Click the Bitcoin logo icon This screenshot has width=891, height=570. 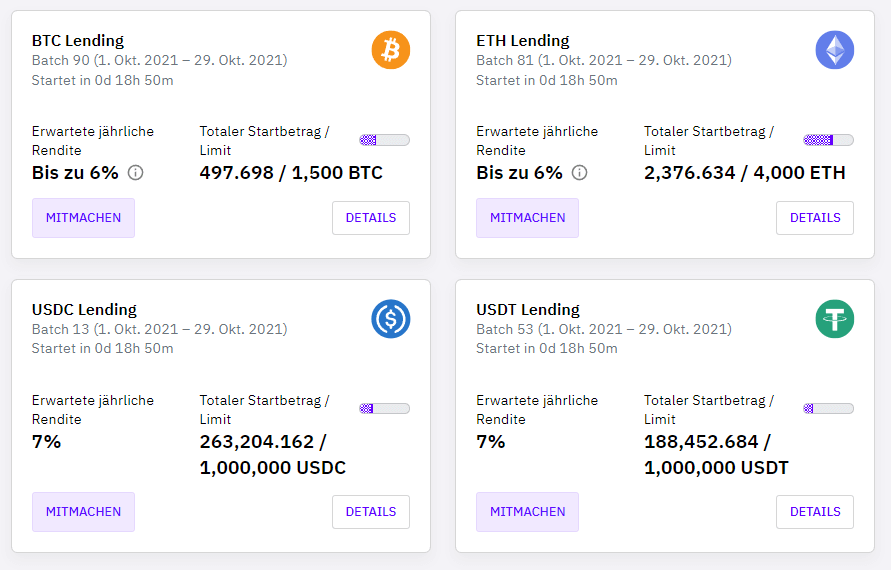pos(391,50)
